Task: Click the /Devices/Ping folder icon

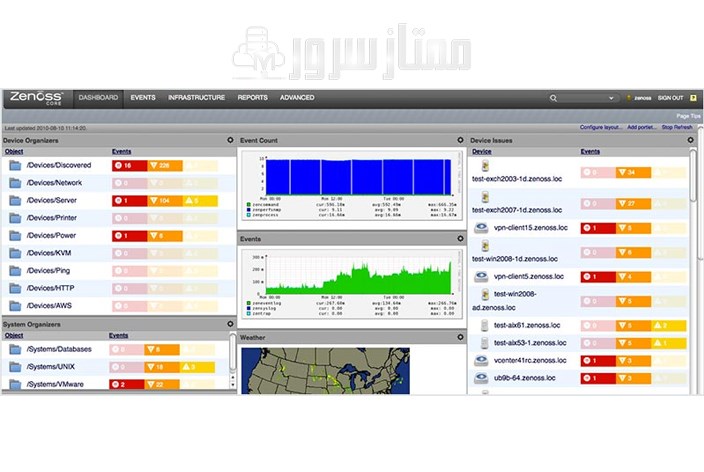Action: 15,271
